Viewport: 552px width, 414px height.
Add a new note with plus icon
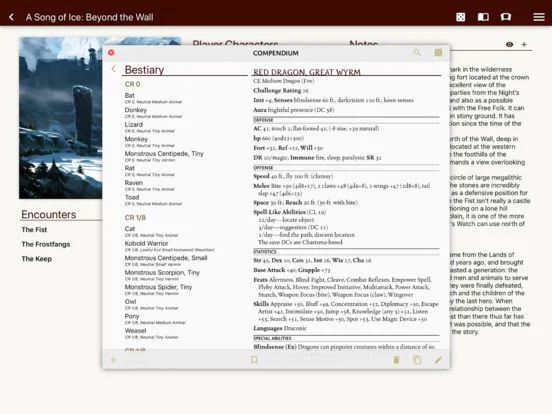[x=524, y=44]
